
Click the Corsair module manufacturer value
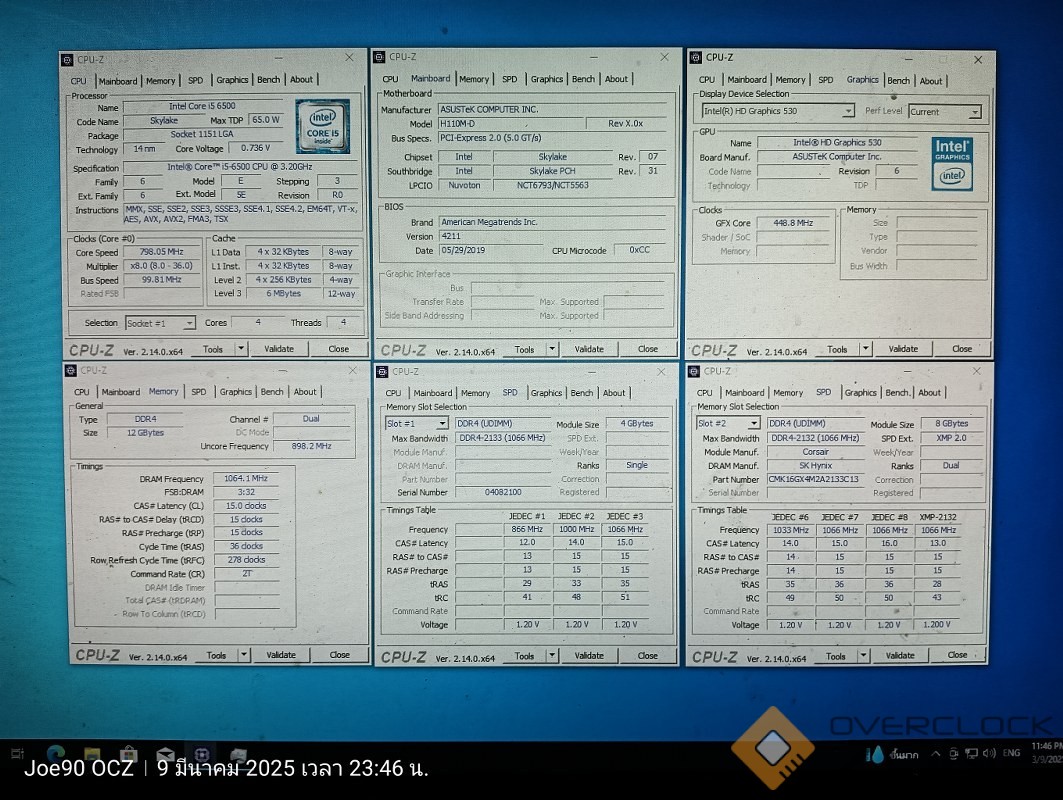pos(815,452)
